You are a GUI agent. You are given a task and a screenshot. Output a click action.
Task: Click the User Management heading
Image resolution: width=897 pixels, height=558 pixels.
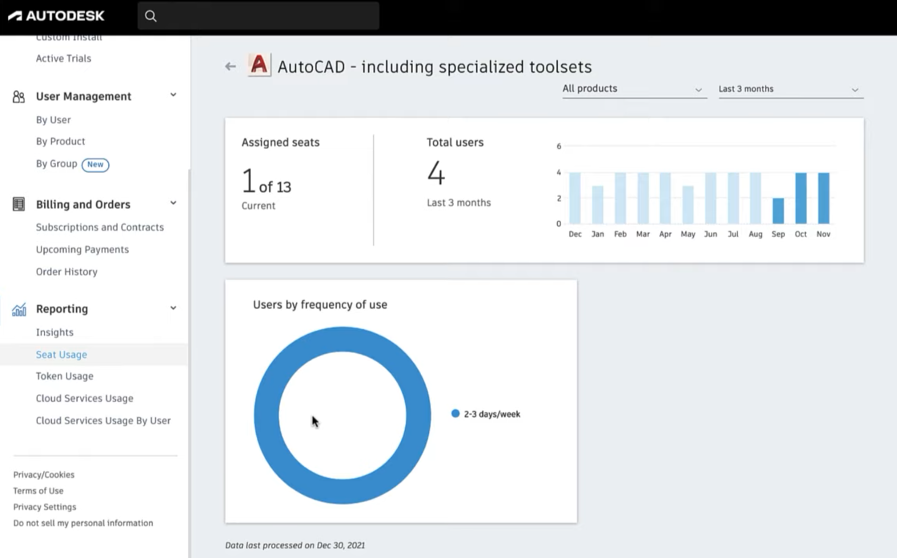[84, 96]
